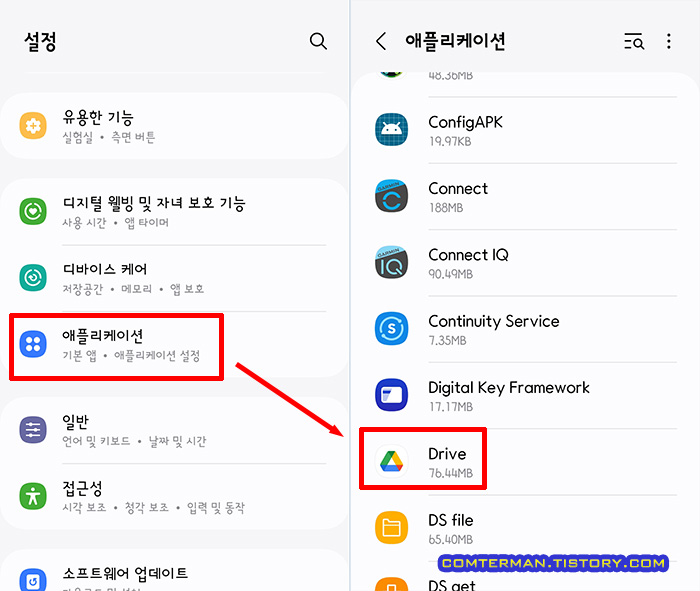Go back from the 애플리케이션 screen
The width and height of the screenshot is (700, 591).
[x=381, y=41]
